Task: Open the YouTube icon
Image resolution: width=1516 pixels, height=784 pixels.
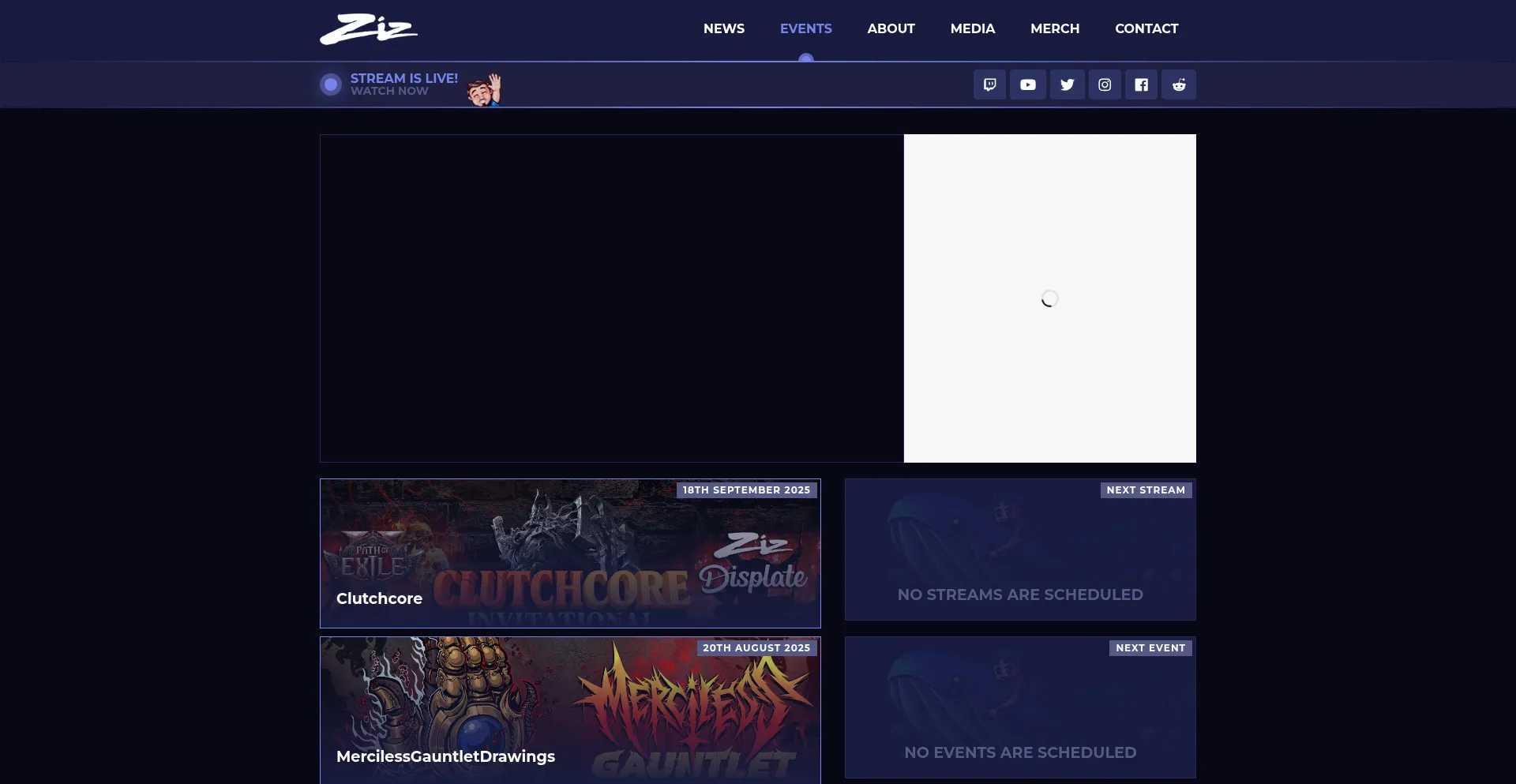Action: (x=1027, y=84)
